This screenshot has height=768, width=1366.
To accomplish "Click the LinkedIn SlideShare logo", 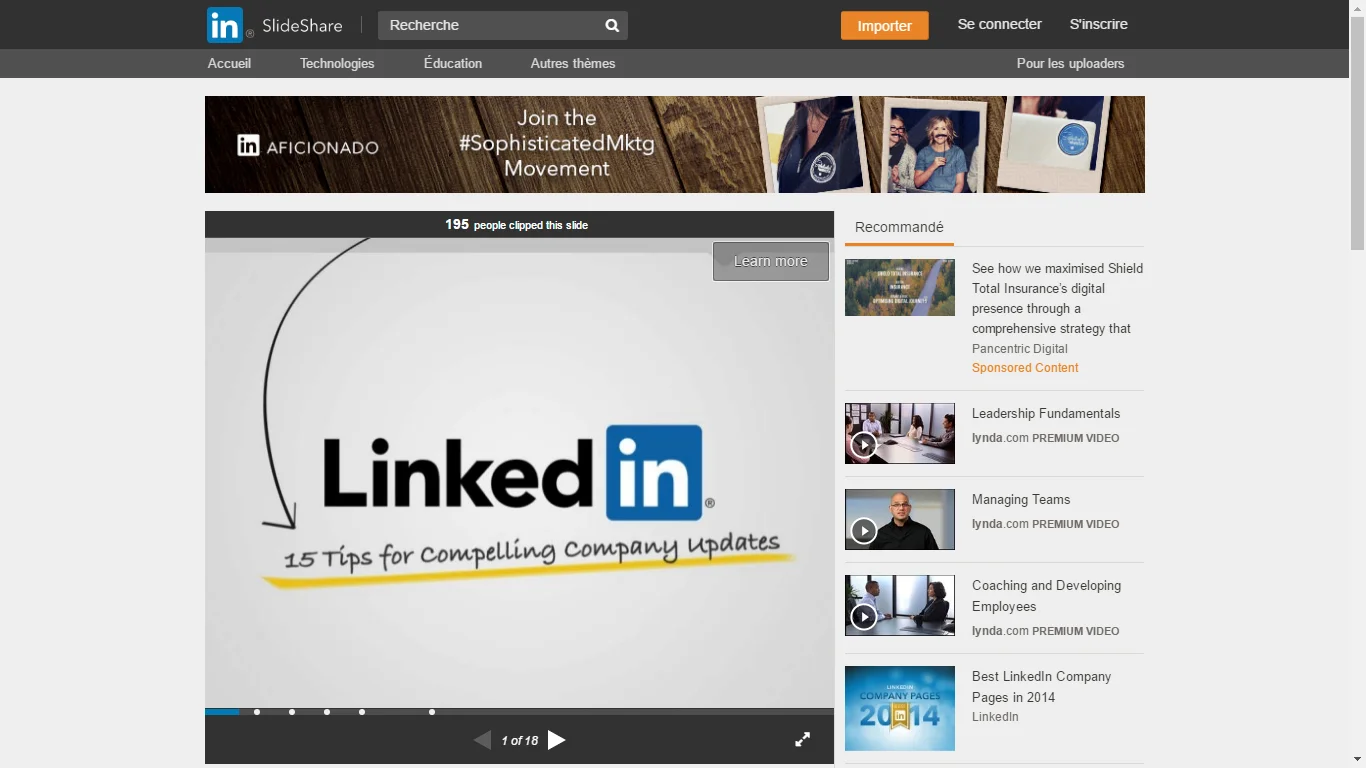I will pos(275,25).
